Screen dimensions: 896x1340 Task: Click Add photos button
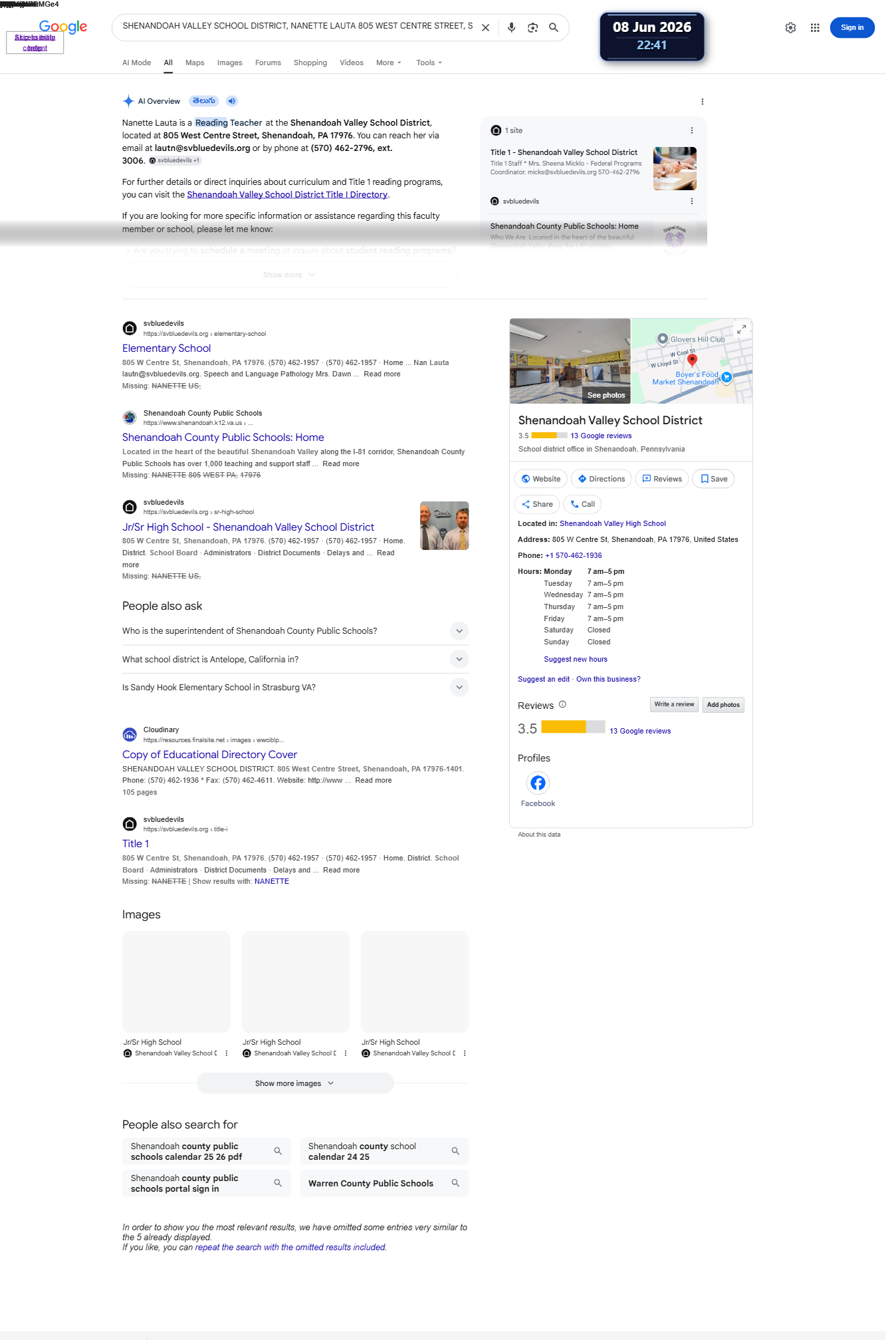click(723, 705)
